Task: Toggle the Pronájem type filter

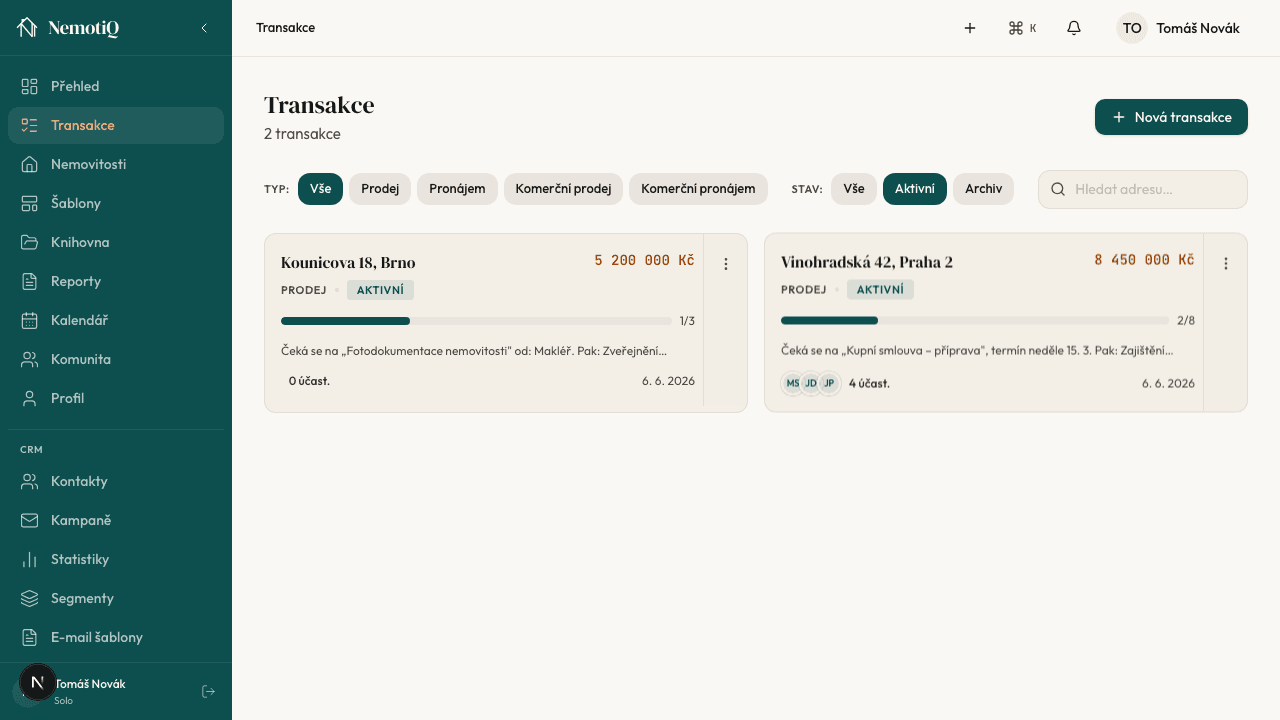Action: tap(457, 189)
